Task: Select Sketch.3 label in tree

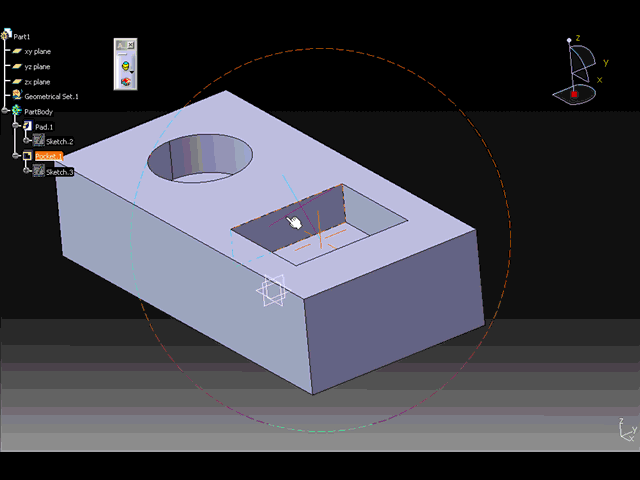Action: [x=60, y=172]
